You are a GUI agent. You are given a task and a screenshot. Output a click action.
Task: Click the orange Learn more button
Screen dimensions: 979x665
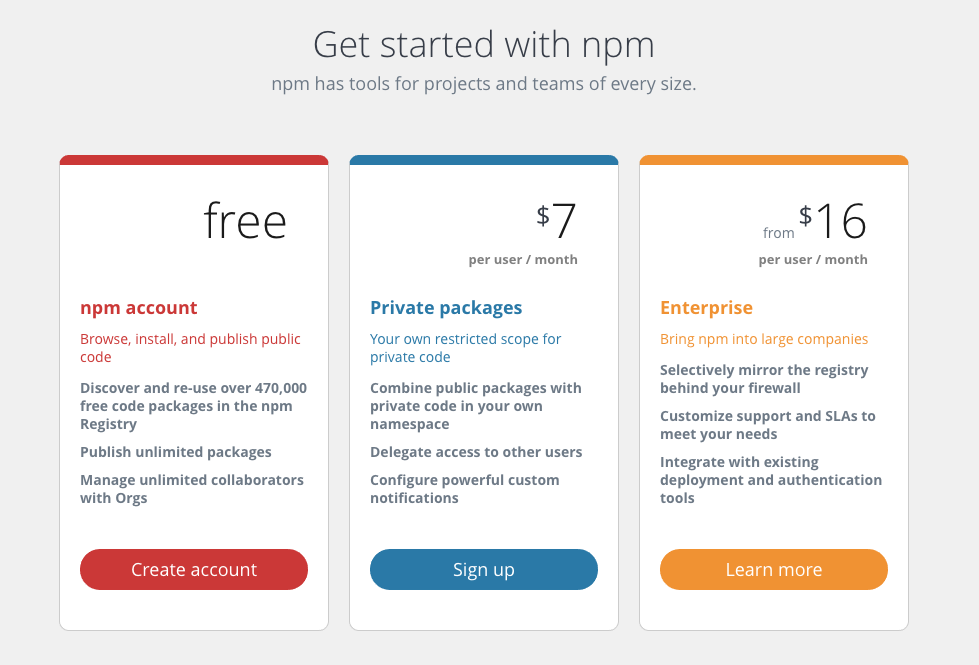pyautogui.click(x=774, y=569)
